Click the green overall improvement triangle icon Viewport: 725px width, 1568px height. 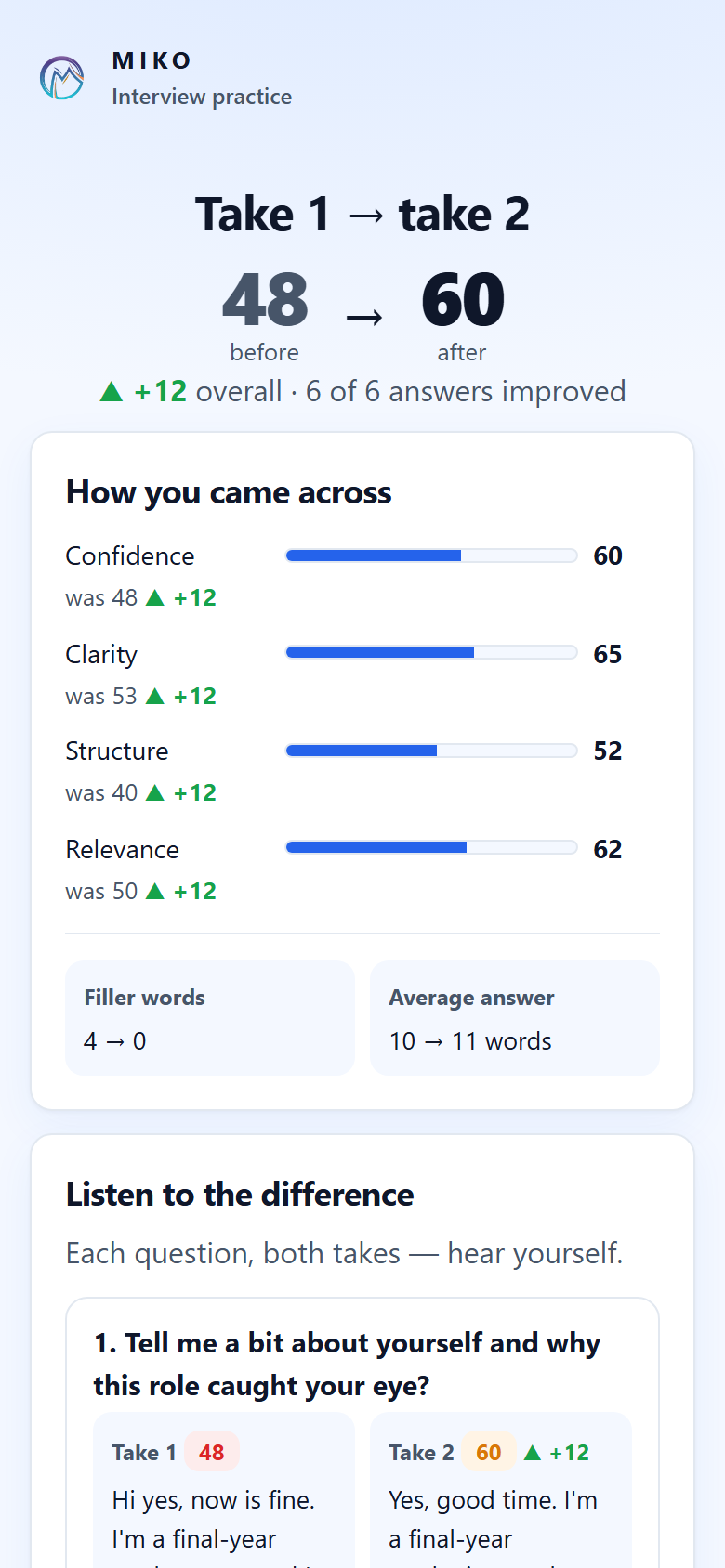tap(112, 392)
